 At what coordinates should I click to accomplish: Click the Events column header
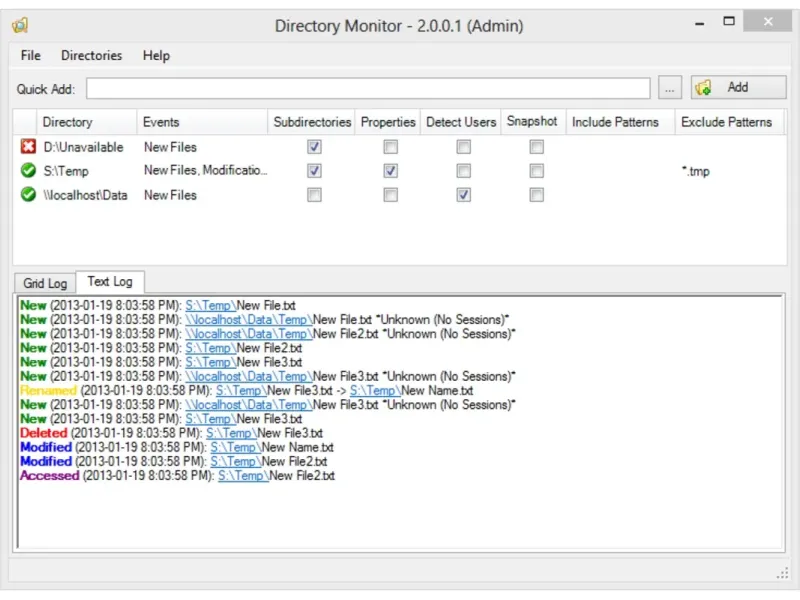202,122
